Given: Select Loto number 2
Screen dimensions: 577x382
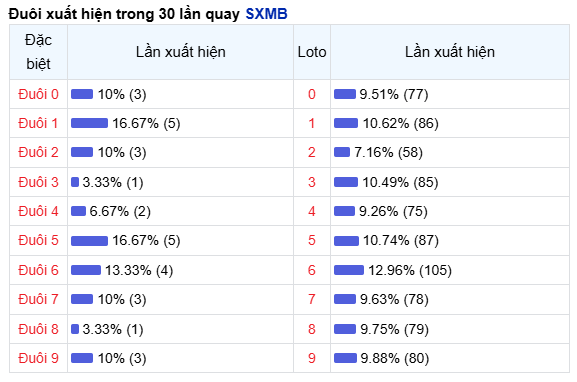Looking at the screenshot, I should (x=312, y=152).
